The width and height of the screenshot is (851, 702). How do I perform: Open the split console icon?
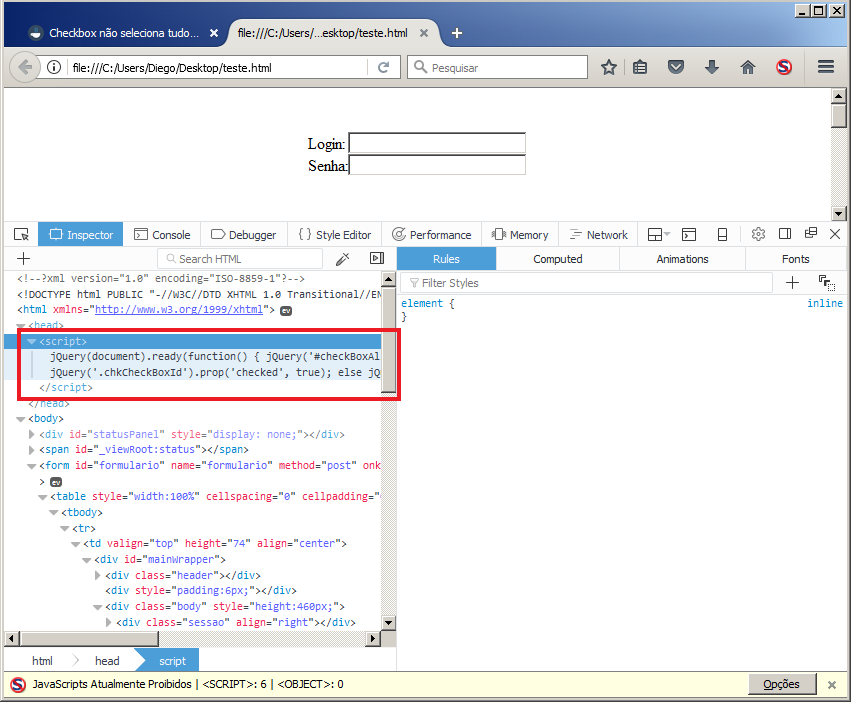(x=689, y=235)
